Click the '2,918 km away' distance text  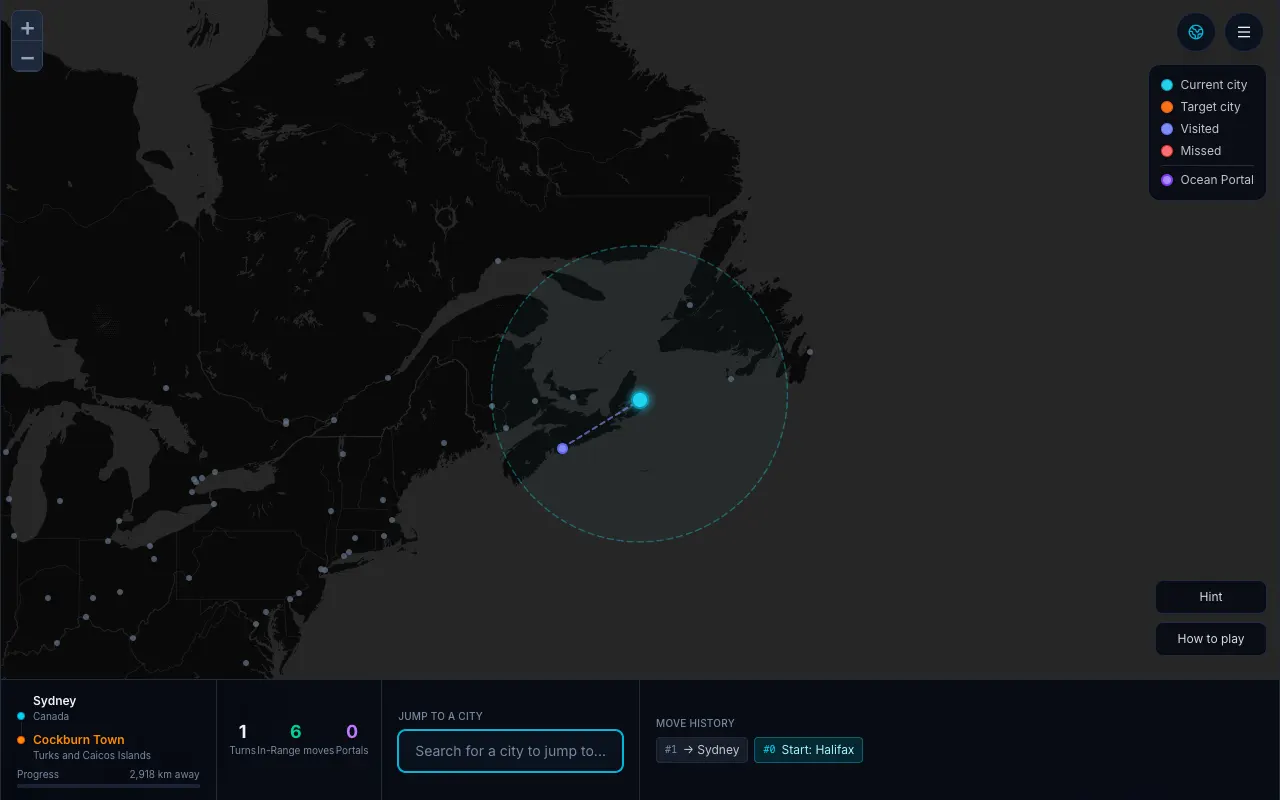[164, 774]
